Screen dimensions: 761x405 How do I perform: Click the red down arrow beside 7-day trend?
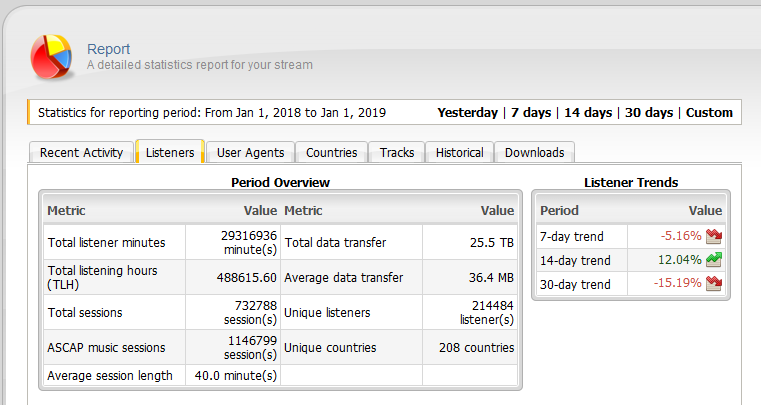coord(713,236)
